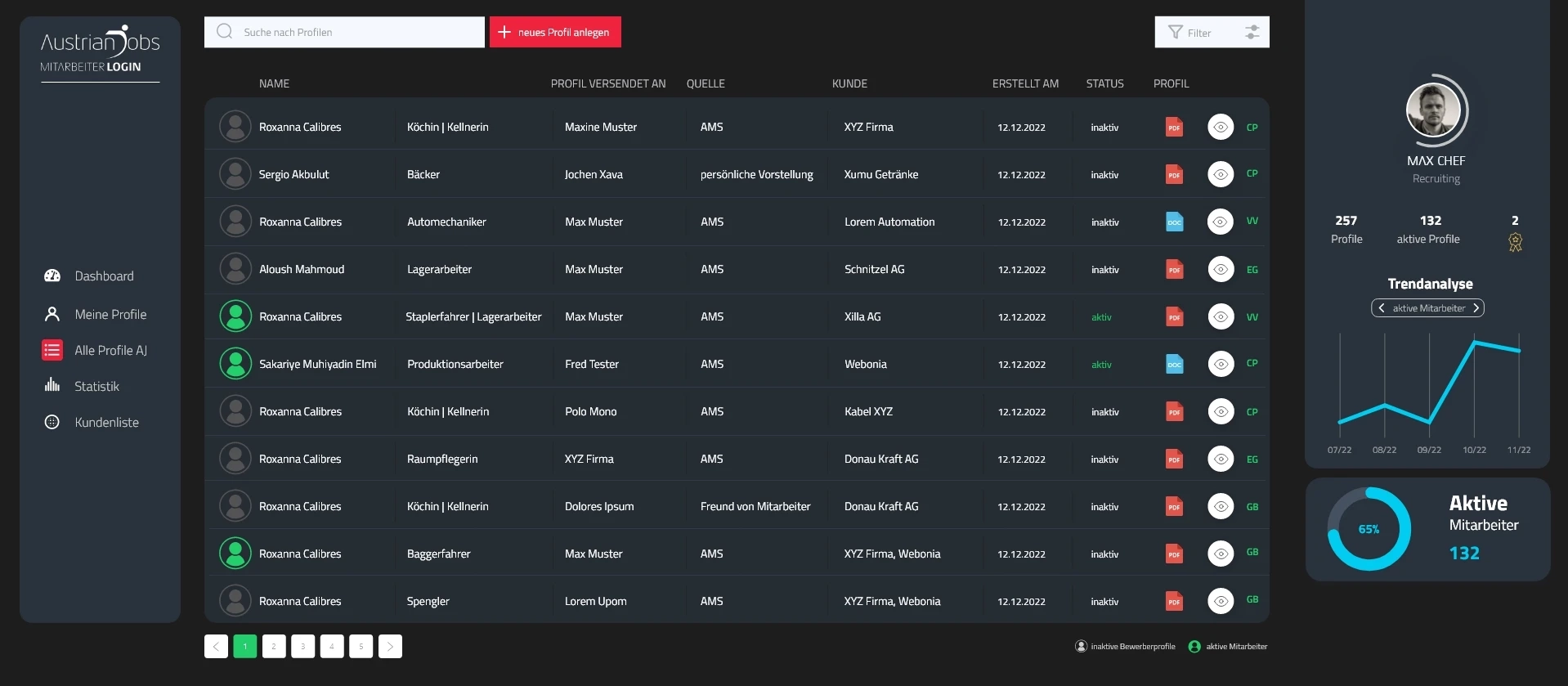1568x686 pixels.
Task: Click the filter sliders settings icon
Action: click(1252, 33)
